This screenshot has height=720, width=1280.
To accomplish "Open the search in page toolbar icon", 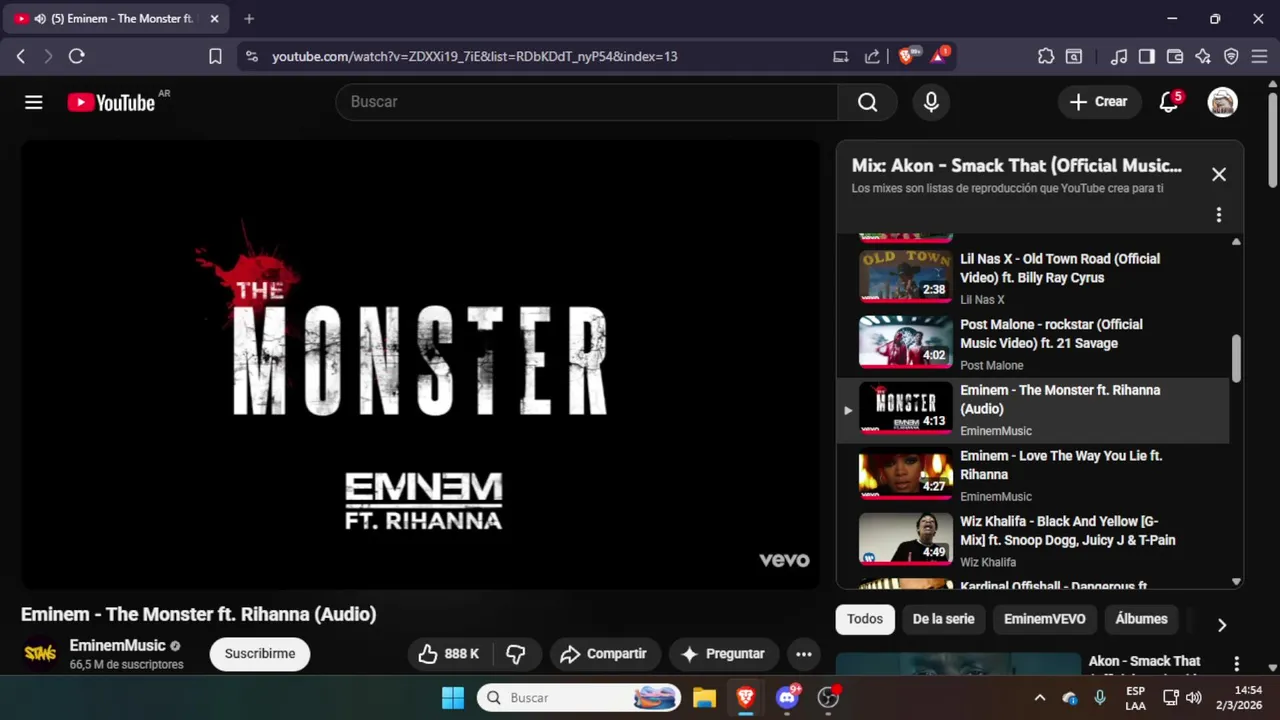I will click(x=1074, y=56).
